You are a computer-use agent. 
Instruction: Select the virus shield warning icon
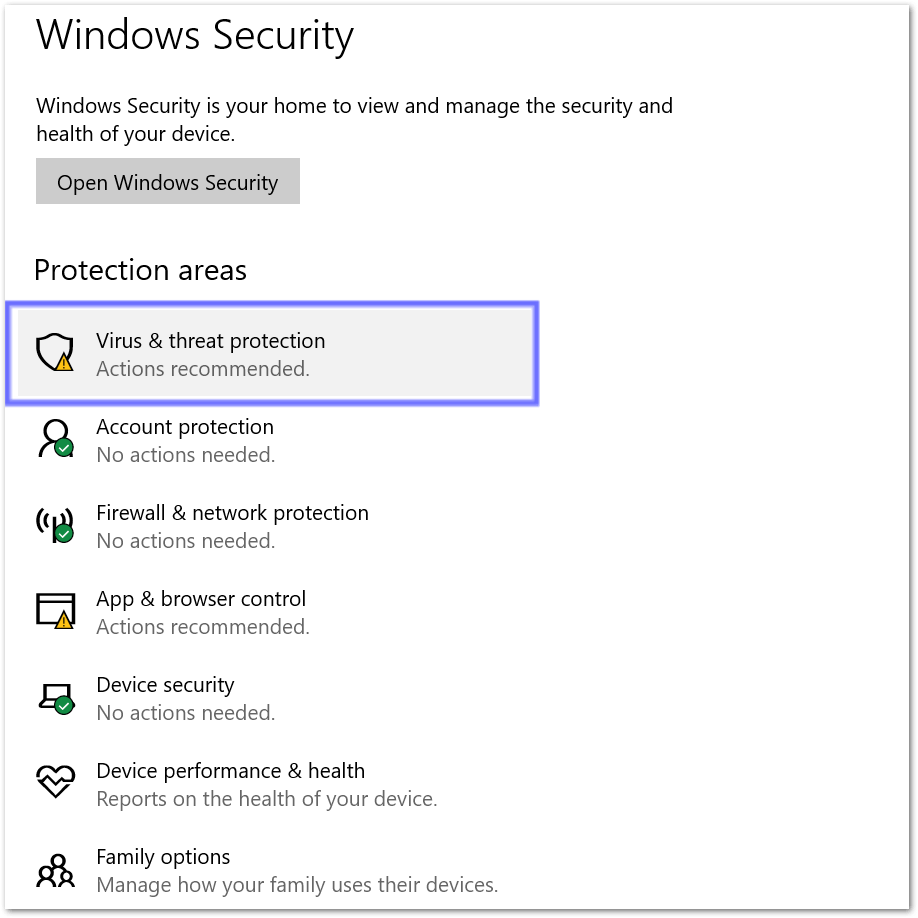55,352
